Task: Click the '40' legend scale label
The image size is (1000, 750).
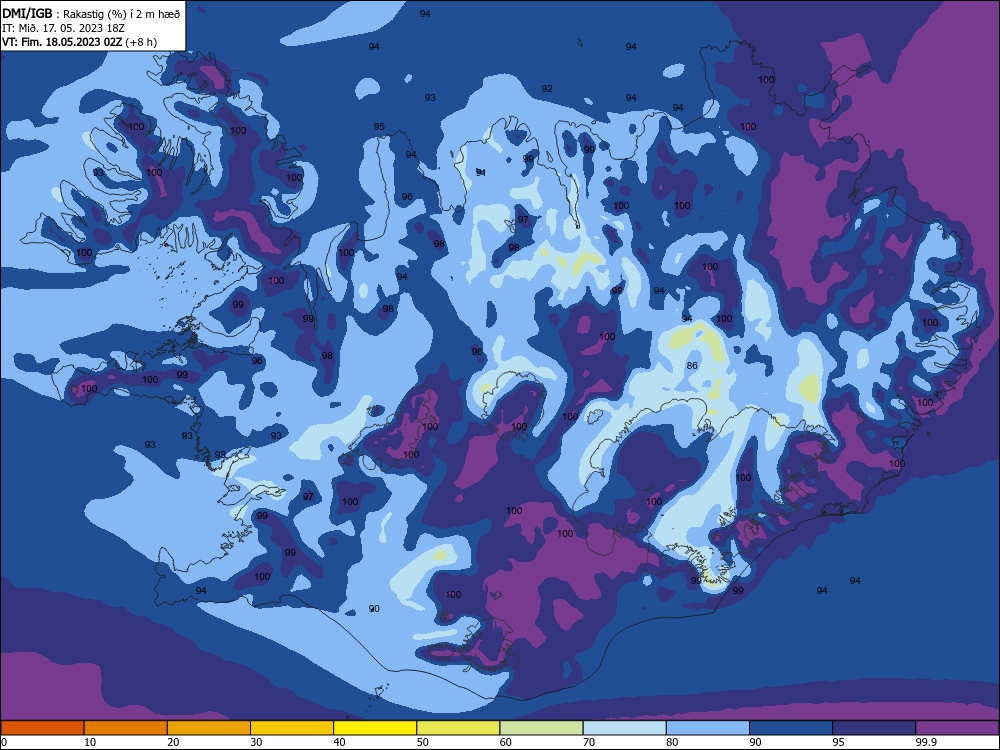Action: click(339, 742)
